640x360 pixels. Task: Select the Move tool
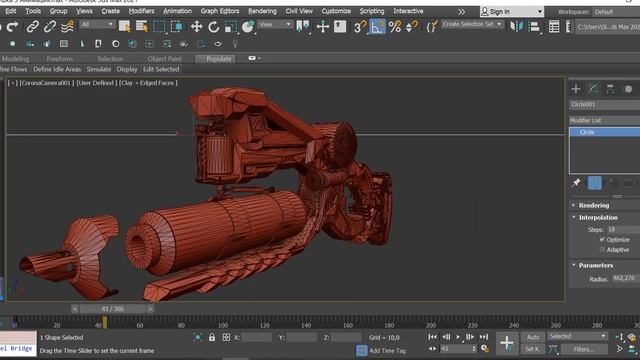tap(196, 27)
